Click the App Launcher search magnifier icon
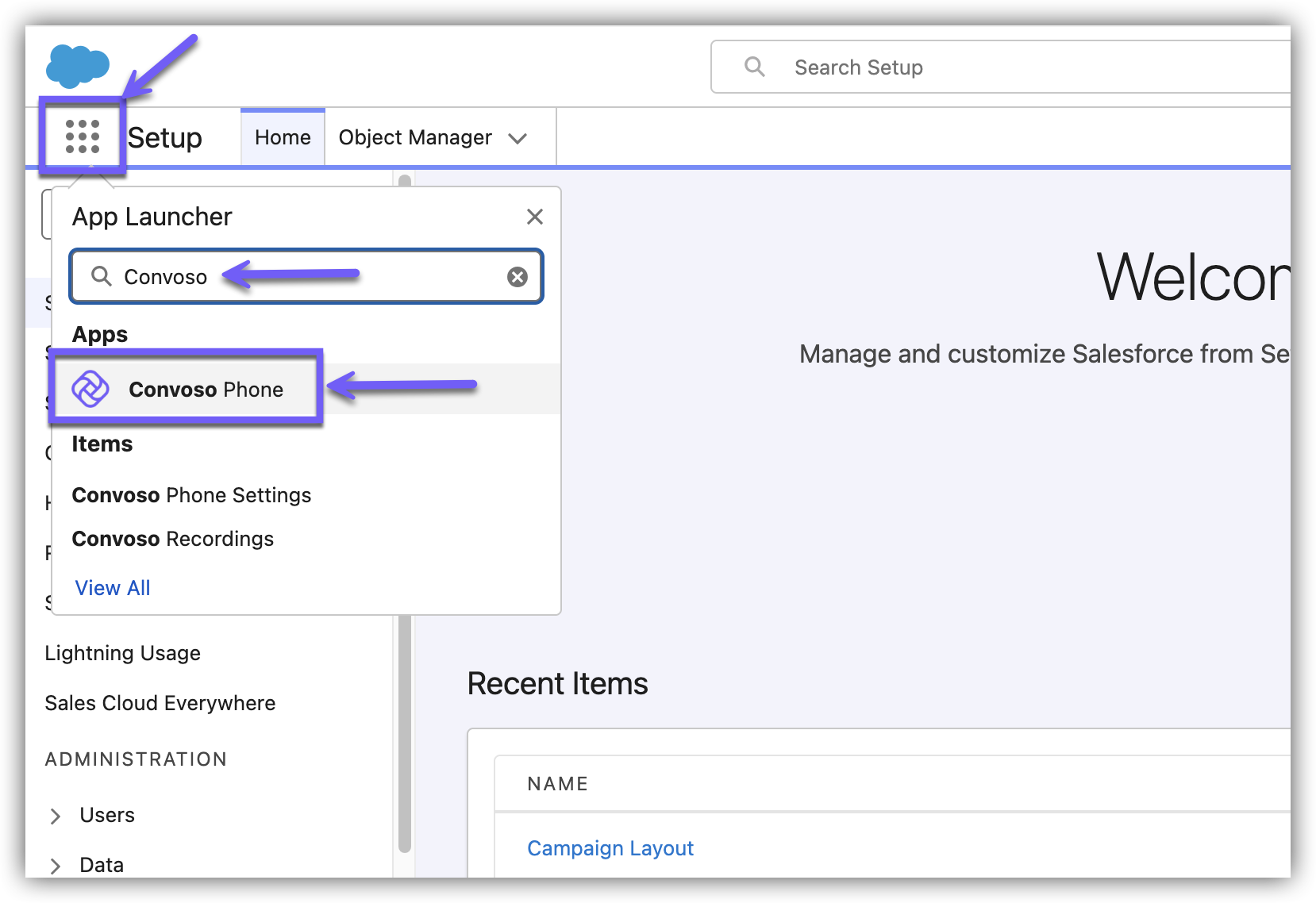This screenshot has width=1316, height=903. click(x=102, y=276)
